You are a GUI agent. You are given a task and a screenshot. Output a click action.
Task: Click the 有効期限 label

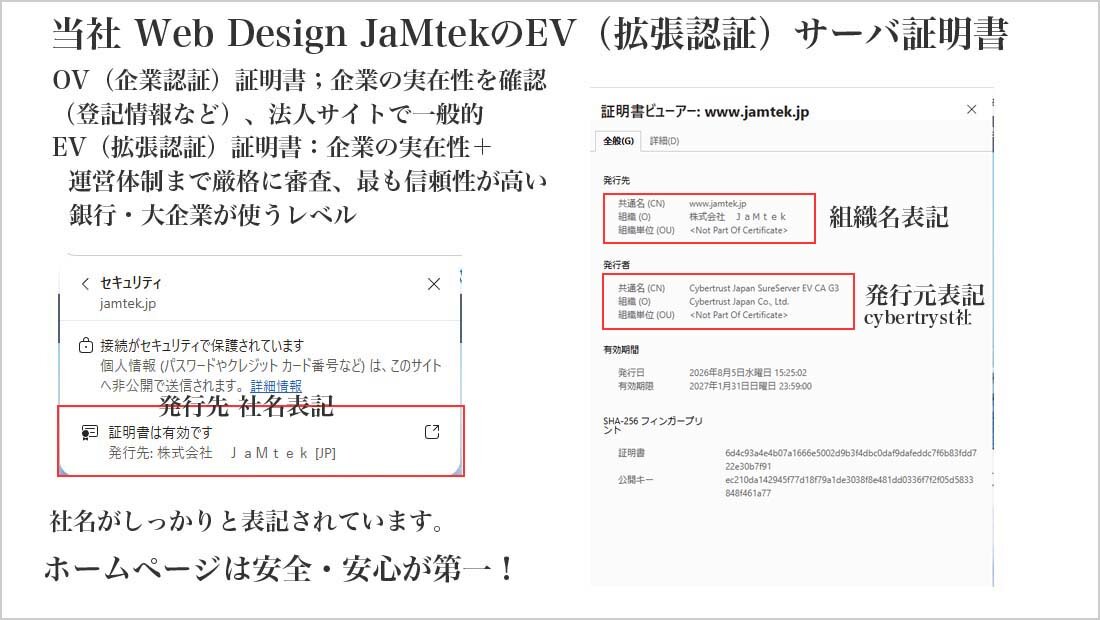(x=636, y=386)
